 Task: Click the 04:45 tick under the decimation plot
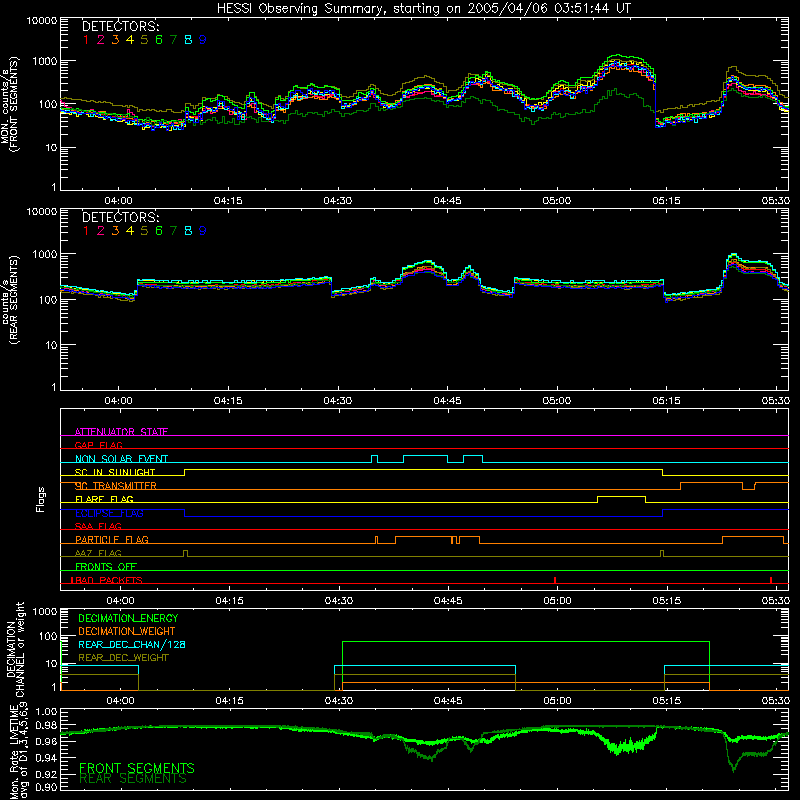pos(448,701)
